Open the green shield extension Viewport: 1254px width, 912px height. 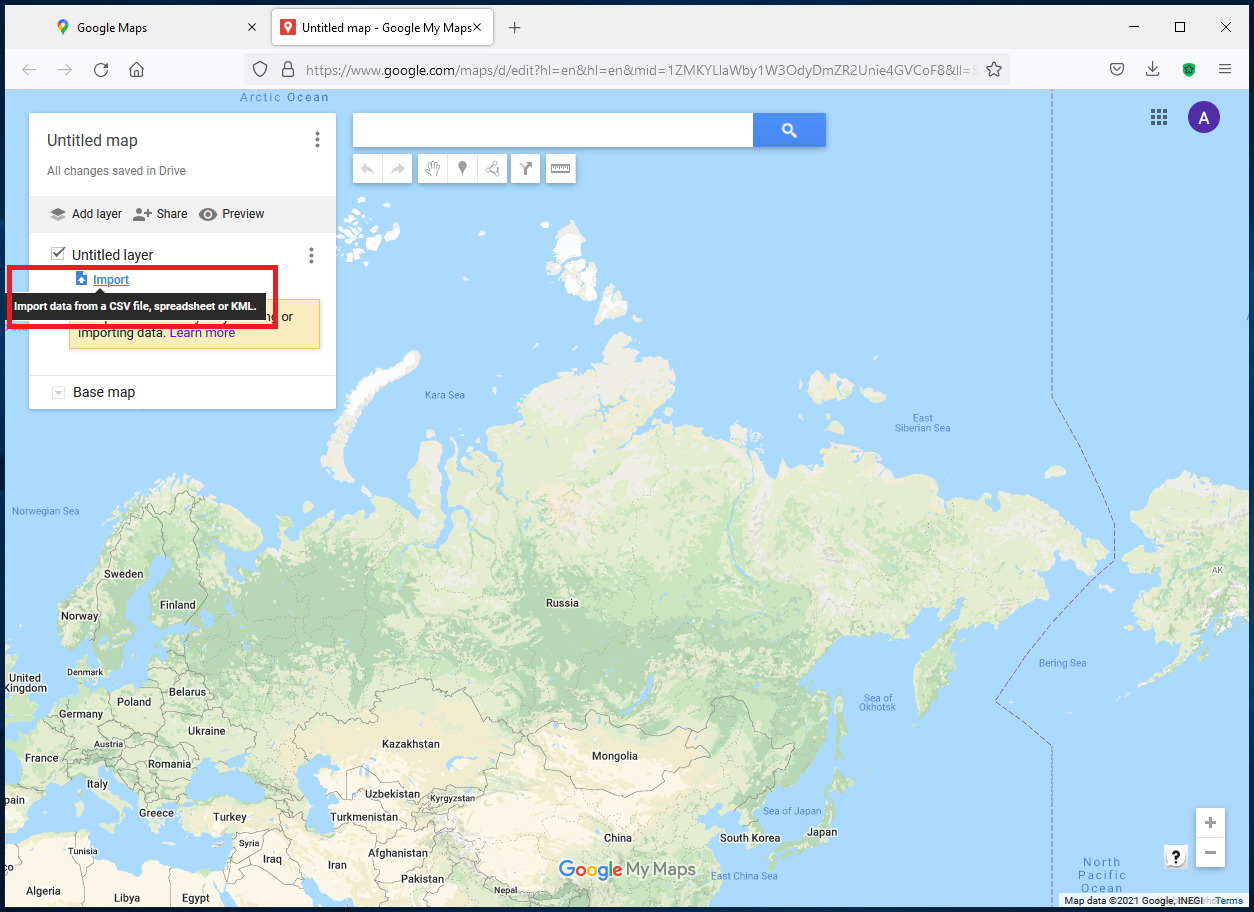pyautogui.click(x=1189, y=69)
